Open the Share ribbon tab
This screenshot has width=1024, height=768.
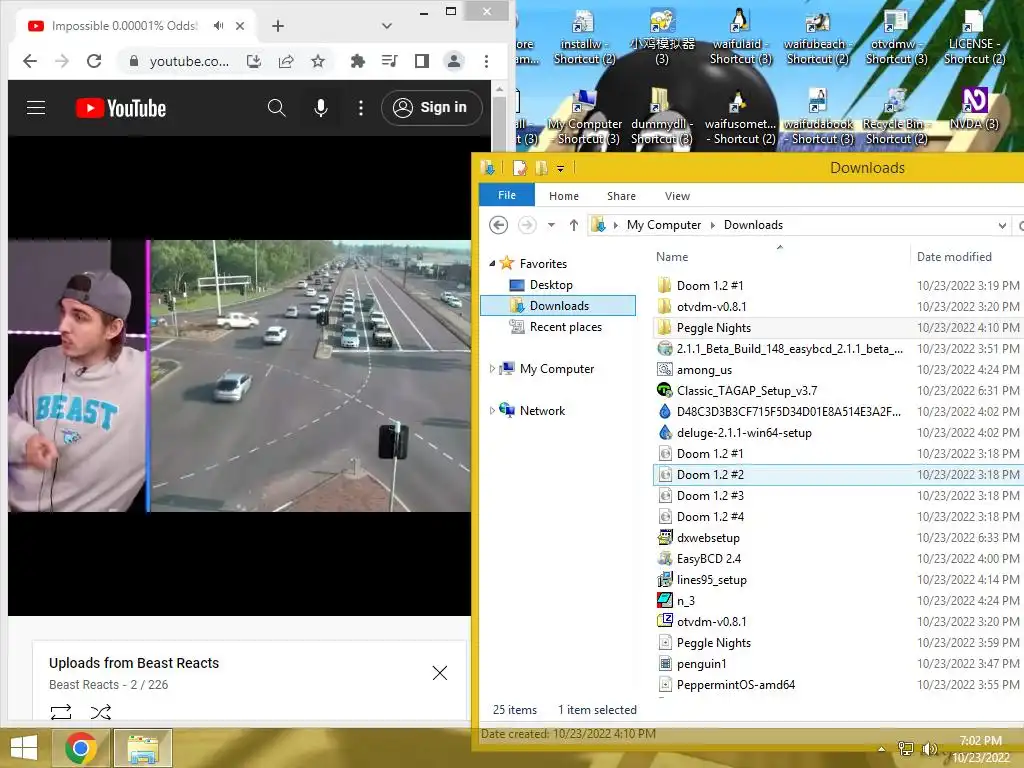tap(621, 196)
